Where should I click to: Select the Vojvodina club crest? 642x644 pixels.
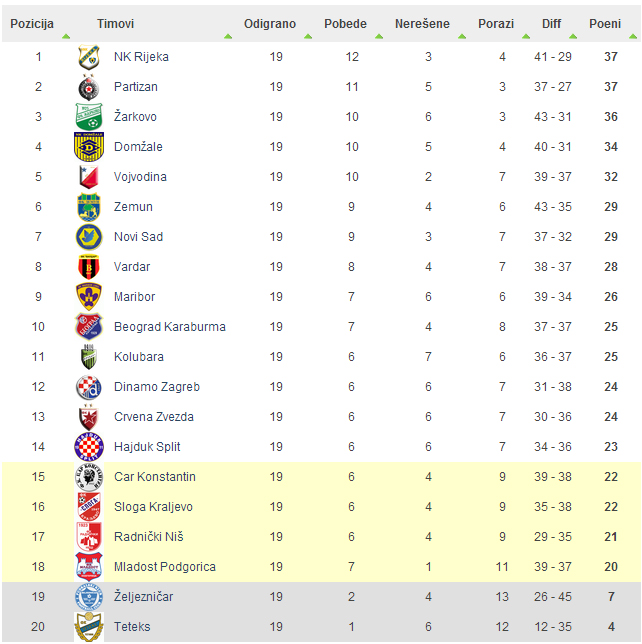pyautogui.click(x=89, y=177)
